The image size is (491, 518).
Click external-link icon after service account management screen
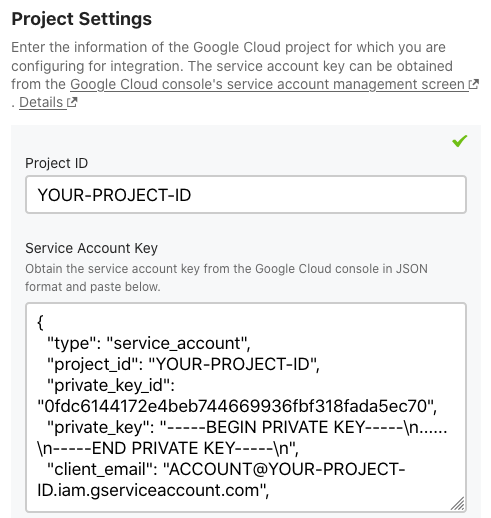[x=474, y=84]
